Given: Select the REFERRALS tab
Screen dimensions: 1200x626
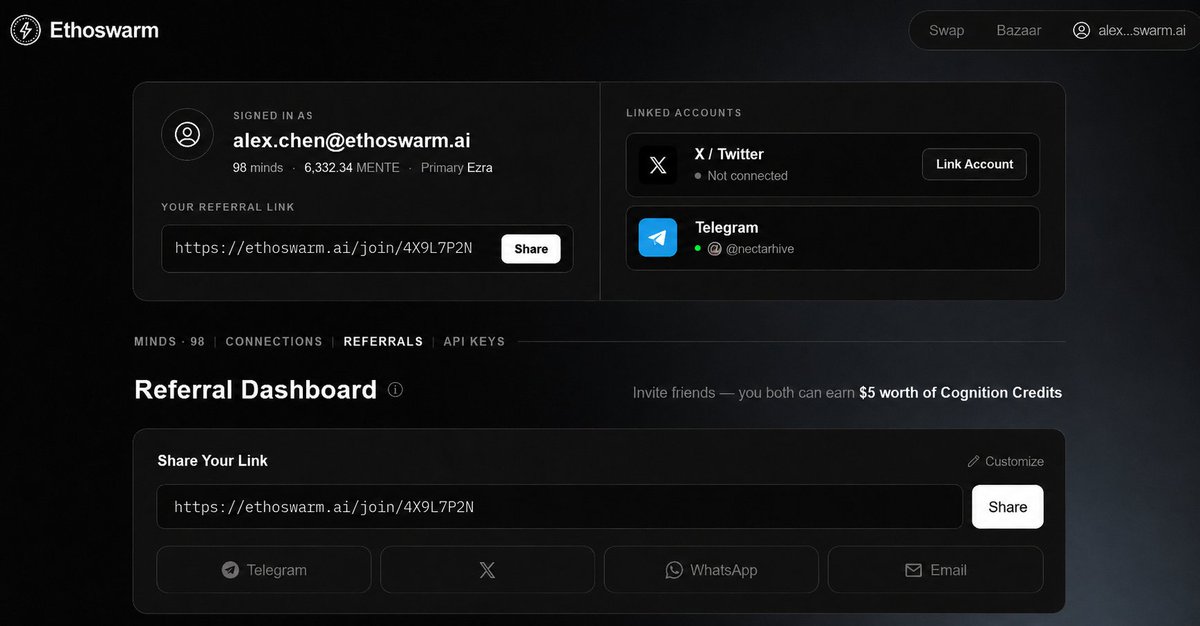Looking at the screenshot, I should click(383, 342).
